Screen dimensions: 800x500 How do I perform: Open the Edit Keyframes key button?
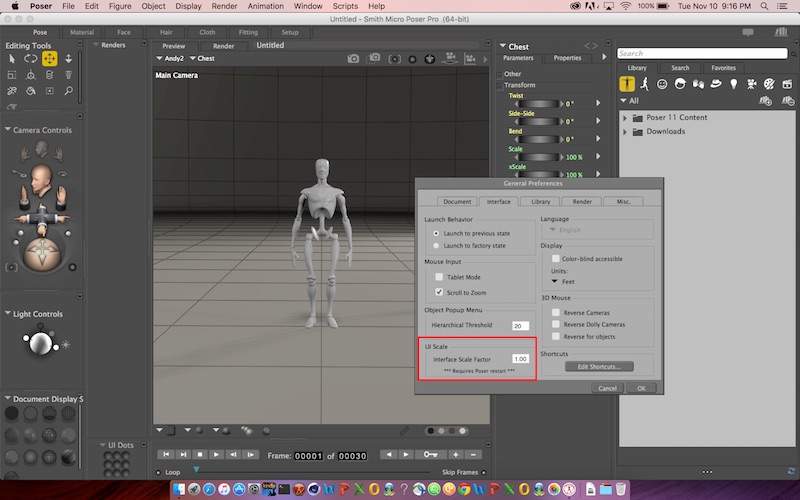point(430,455)
